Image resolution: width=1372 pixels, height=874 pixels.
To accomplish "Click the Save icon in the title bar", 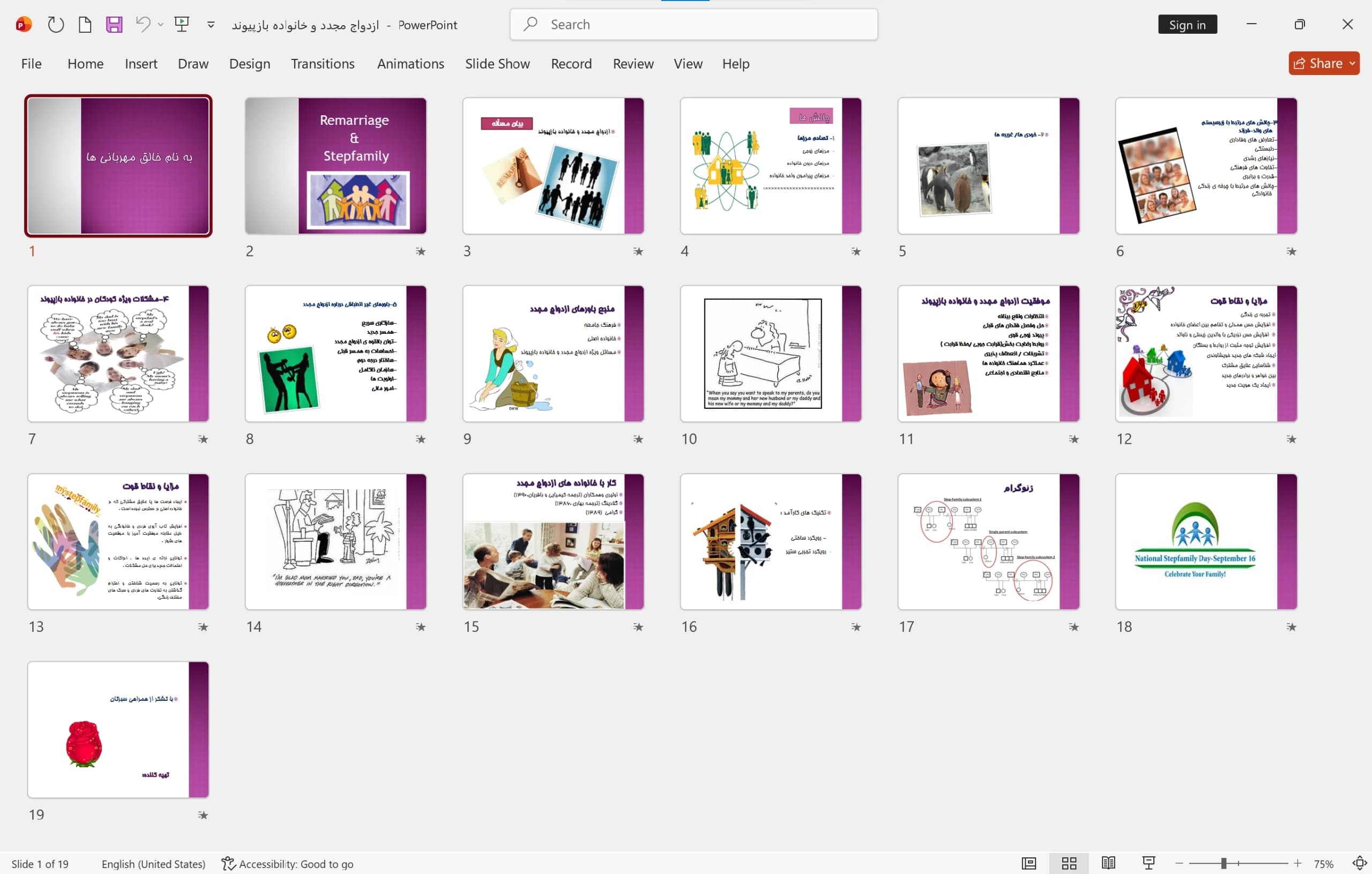I will (114, 25).
